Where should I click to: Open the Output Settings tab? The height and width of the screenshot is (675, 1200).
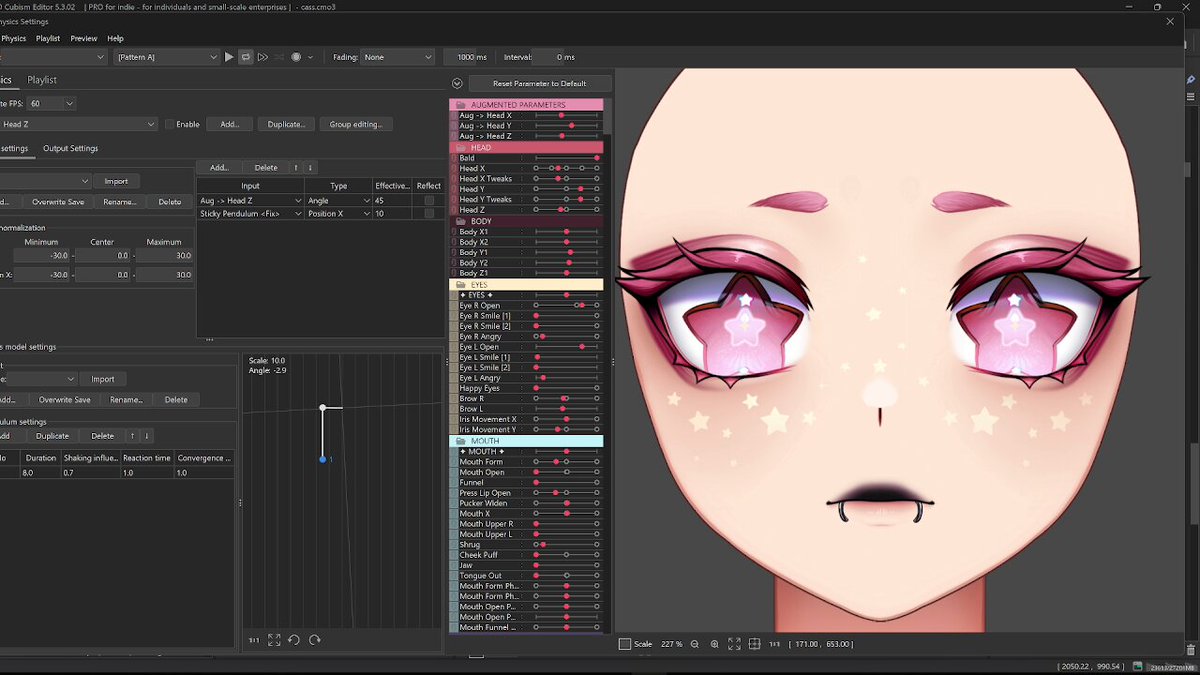point(70,148)
